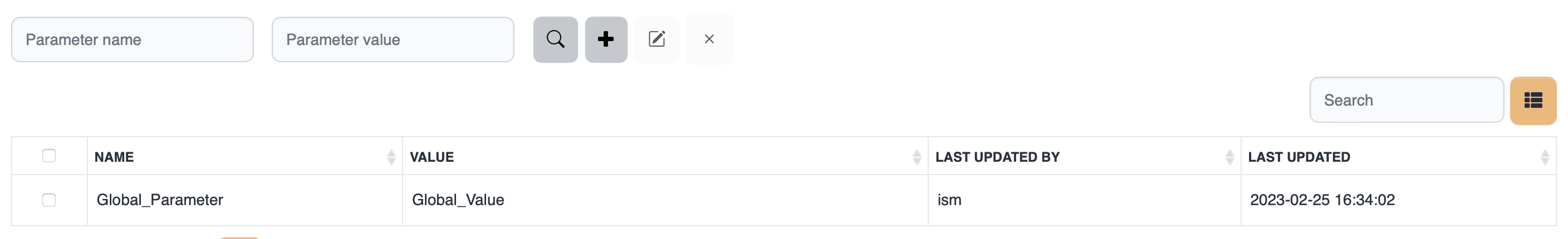Click the NAME column header

(x=115, y=157)
